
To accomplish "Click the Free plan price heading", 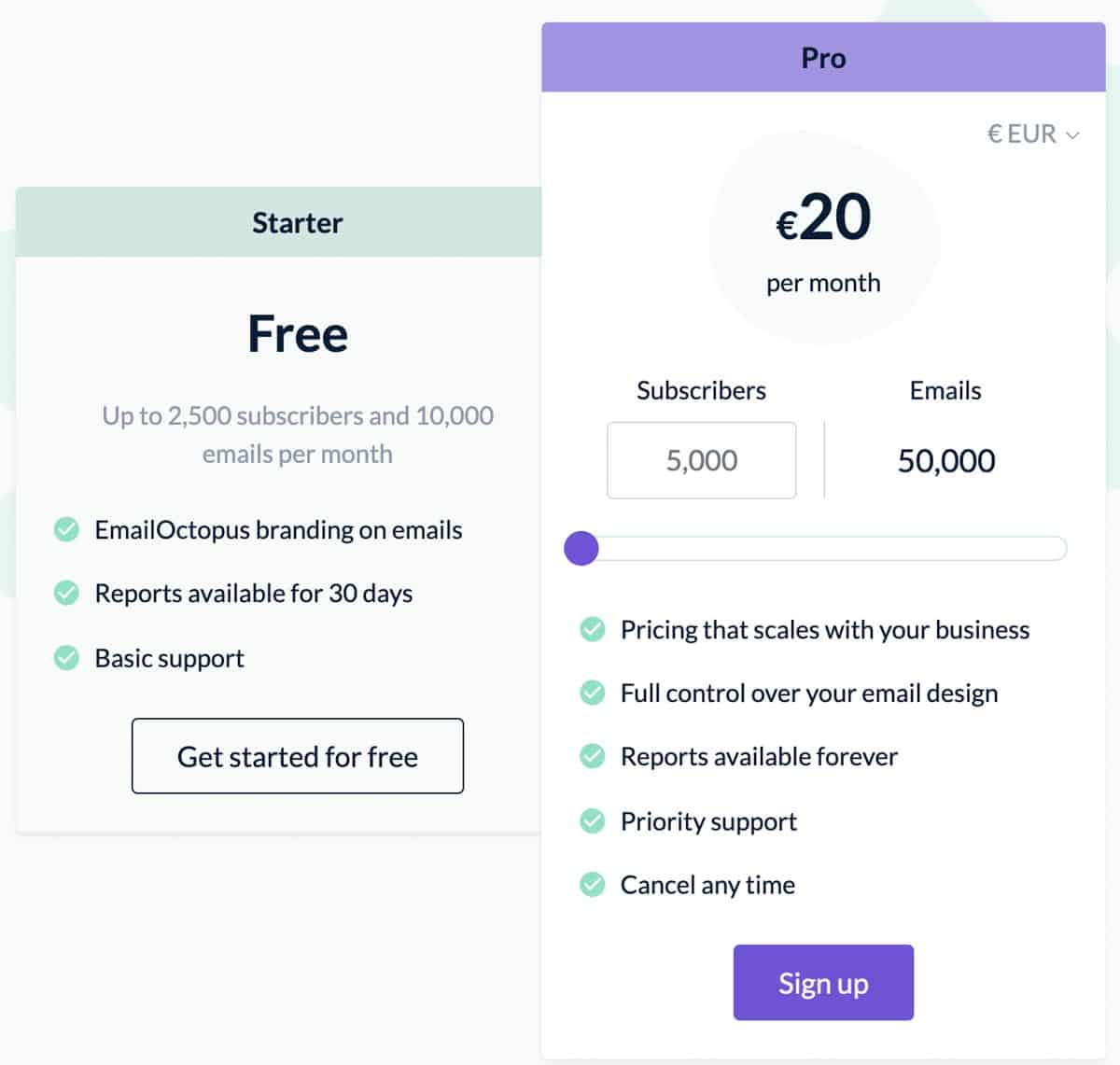I will click(298, 333).
